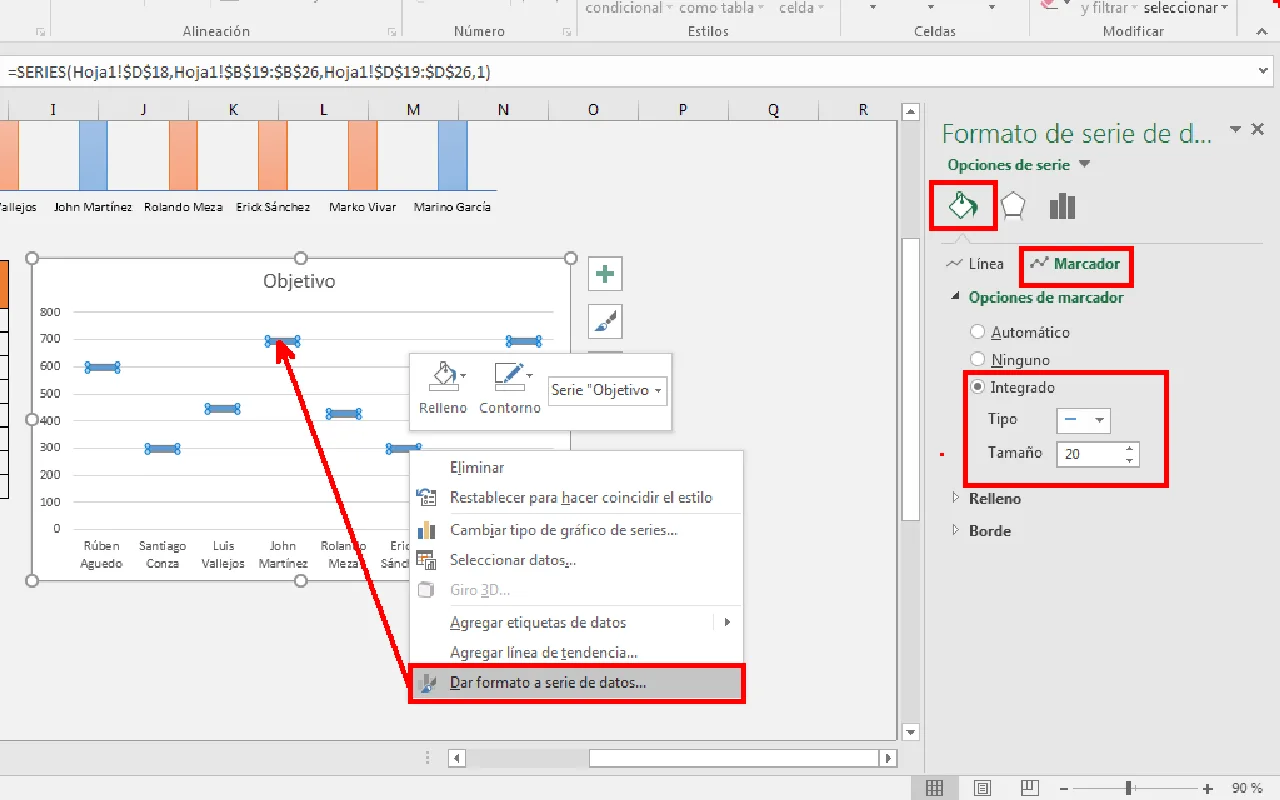
Task: Close the Formato de serie pane
Action: [1259, 130]
